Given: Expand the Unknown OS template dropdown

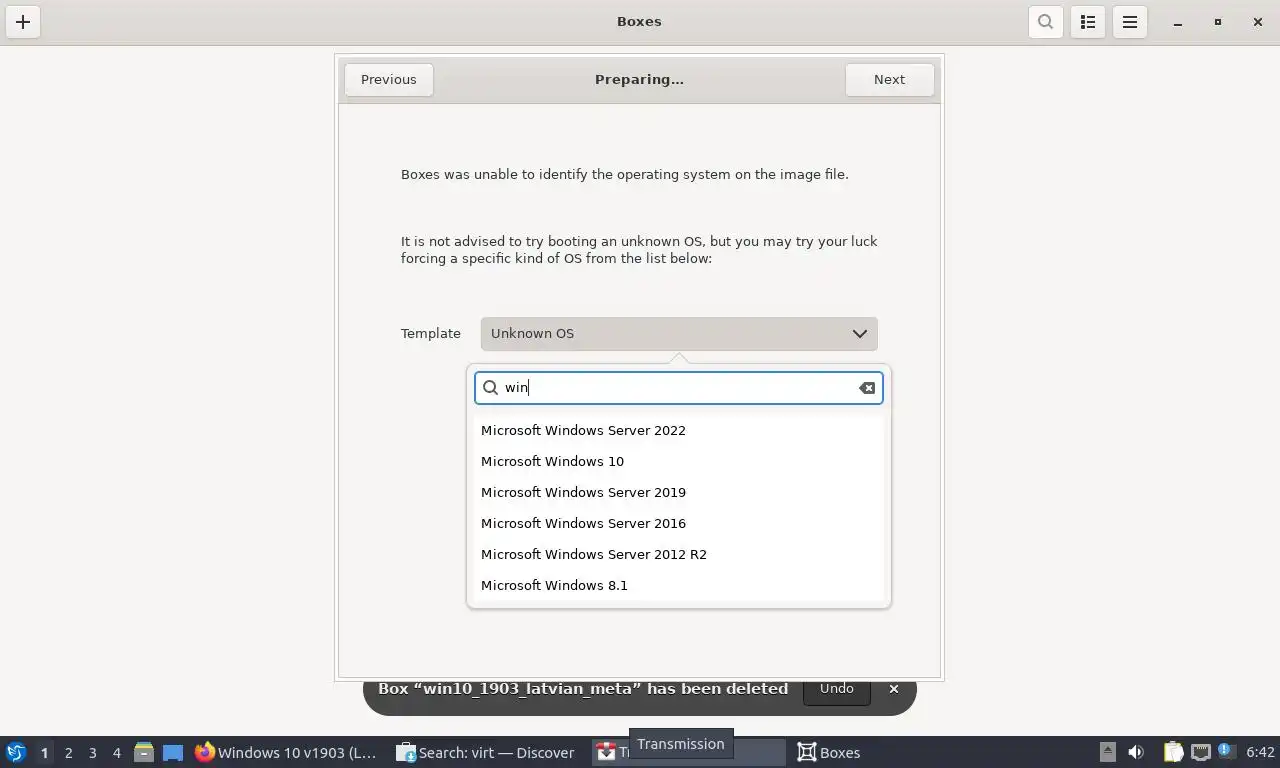Looking at the screenshot, I should click(679, 334).
